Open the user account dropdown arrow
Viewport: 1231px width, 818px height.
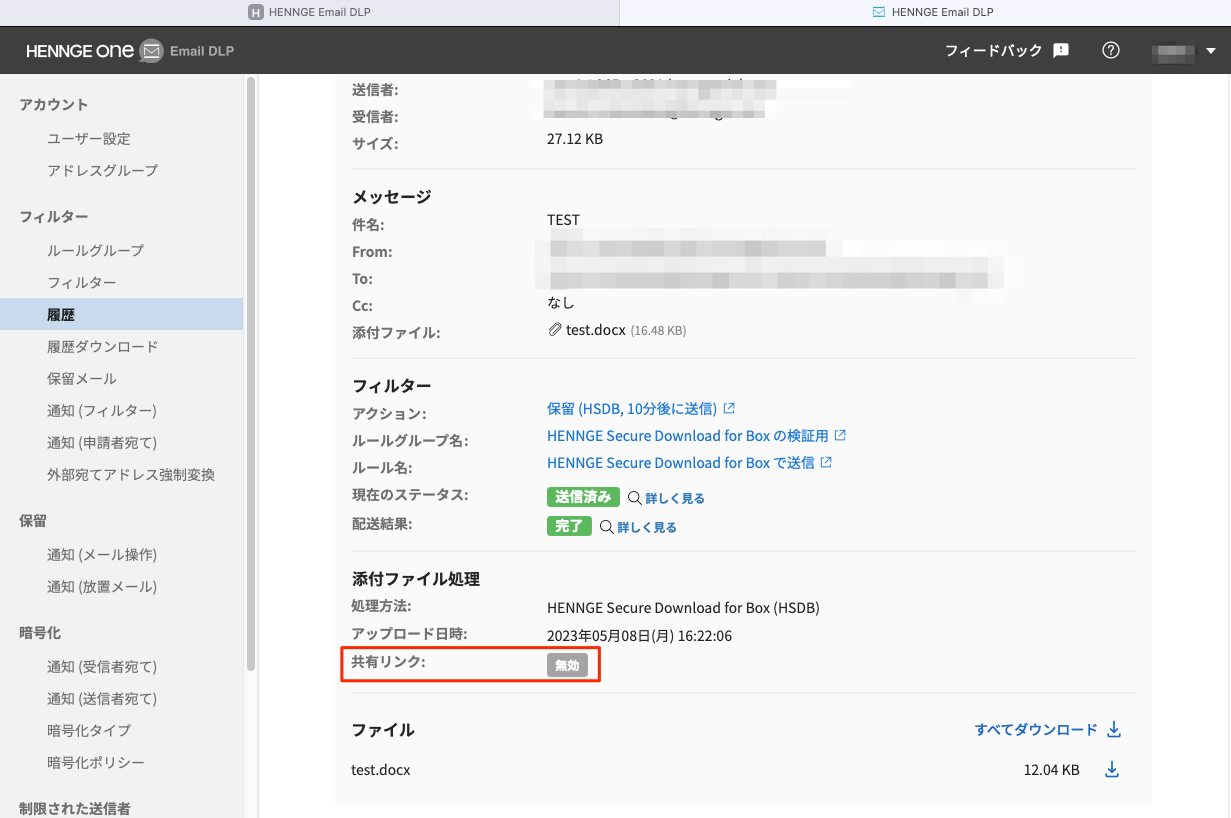[x=1211, y=51]
